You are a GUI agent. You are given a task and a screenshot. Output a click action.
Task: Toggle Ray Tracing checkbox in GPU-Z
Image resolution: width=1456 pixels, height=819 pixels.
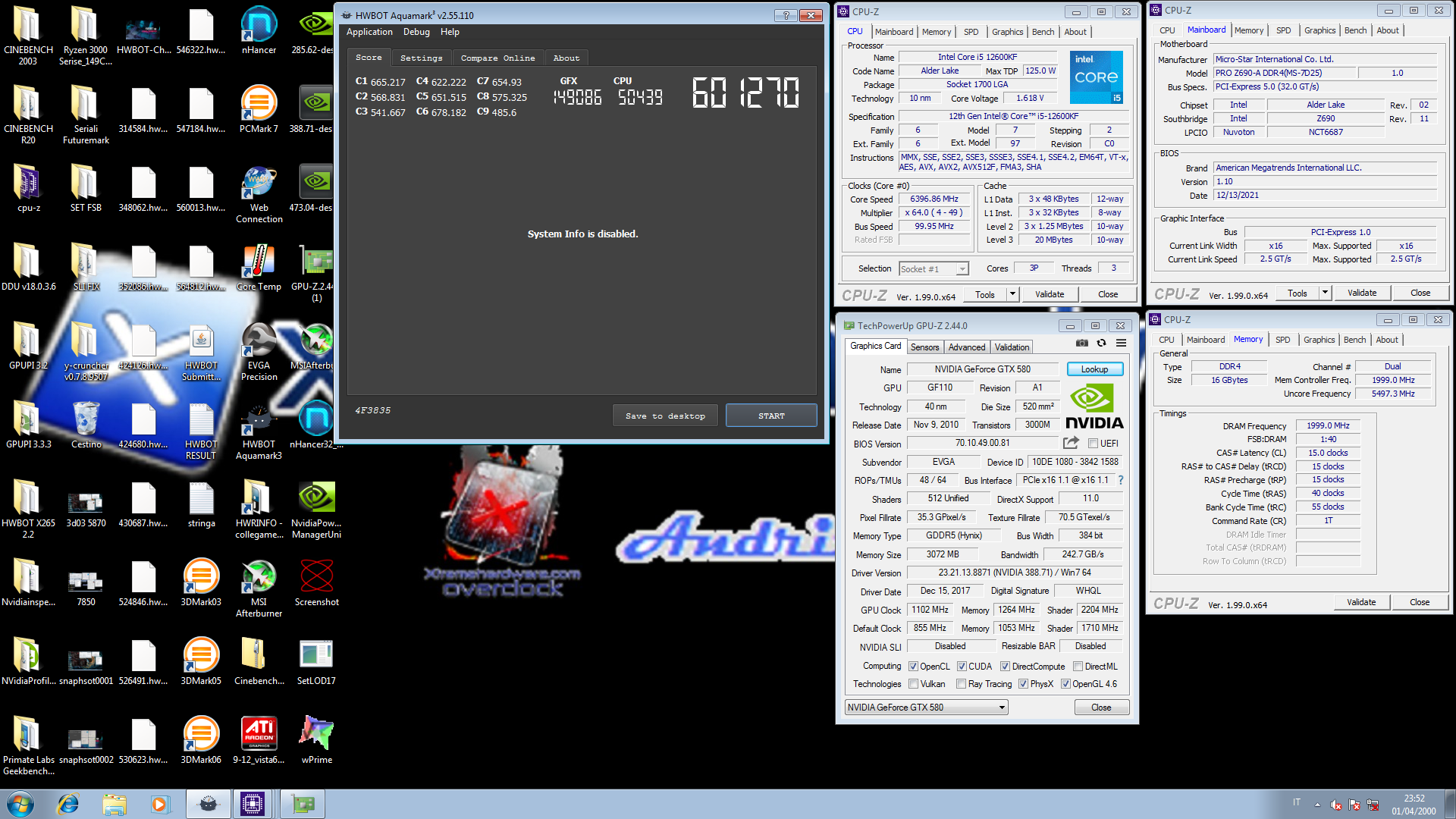pyautogui.click(x=962, y=684)
